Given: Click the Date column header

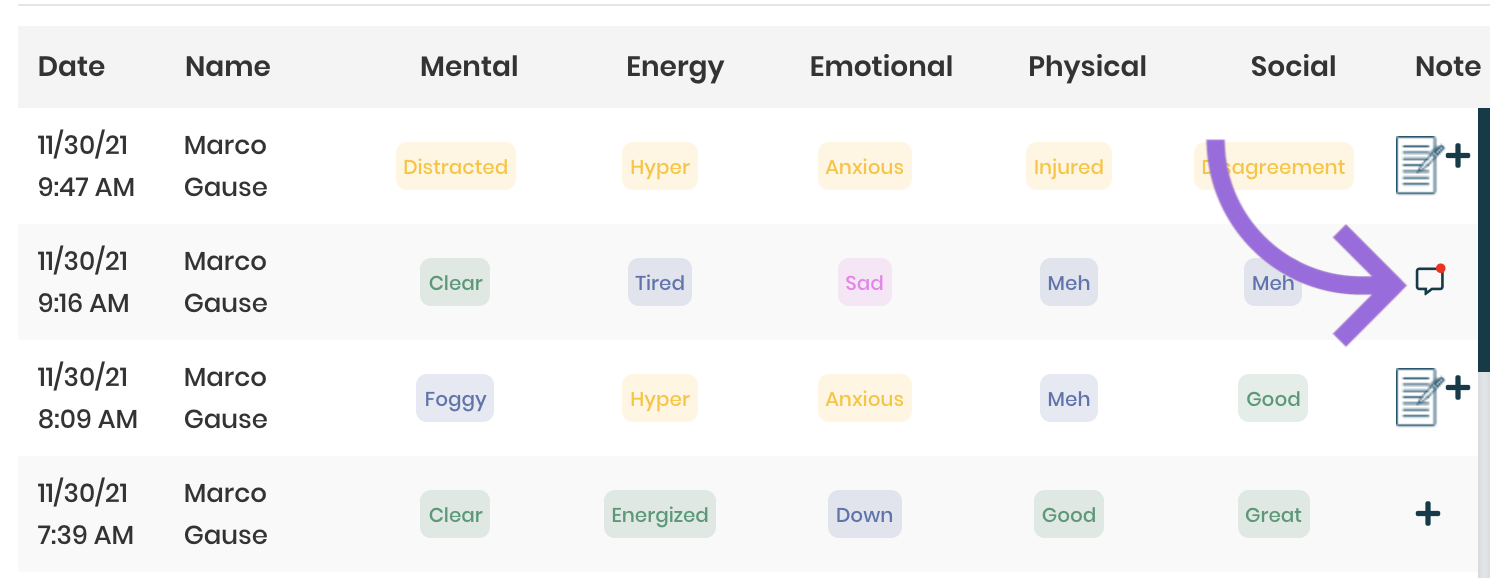Looking at the screenshot, I should click(71, 67).
